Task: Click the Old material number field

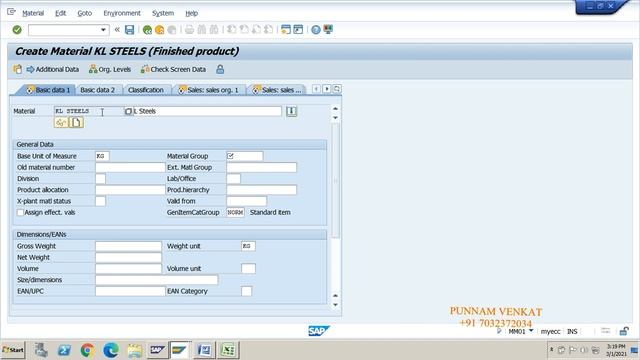Action: click(x=130, y=167)
